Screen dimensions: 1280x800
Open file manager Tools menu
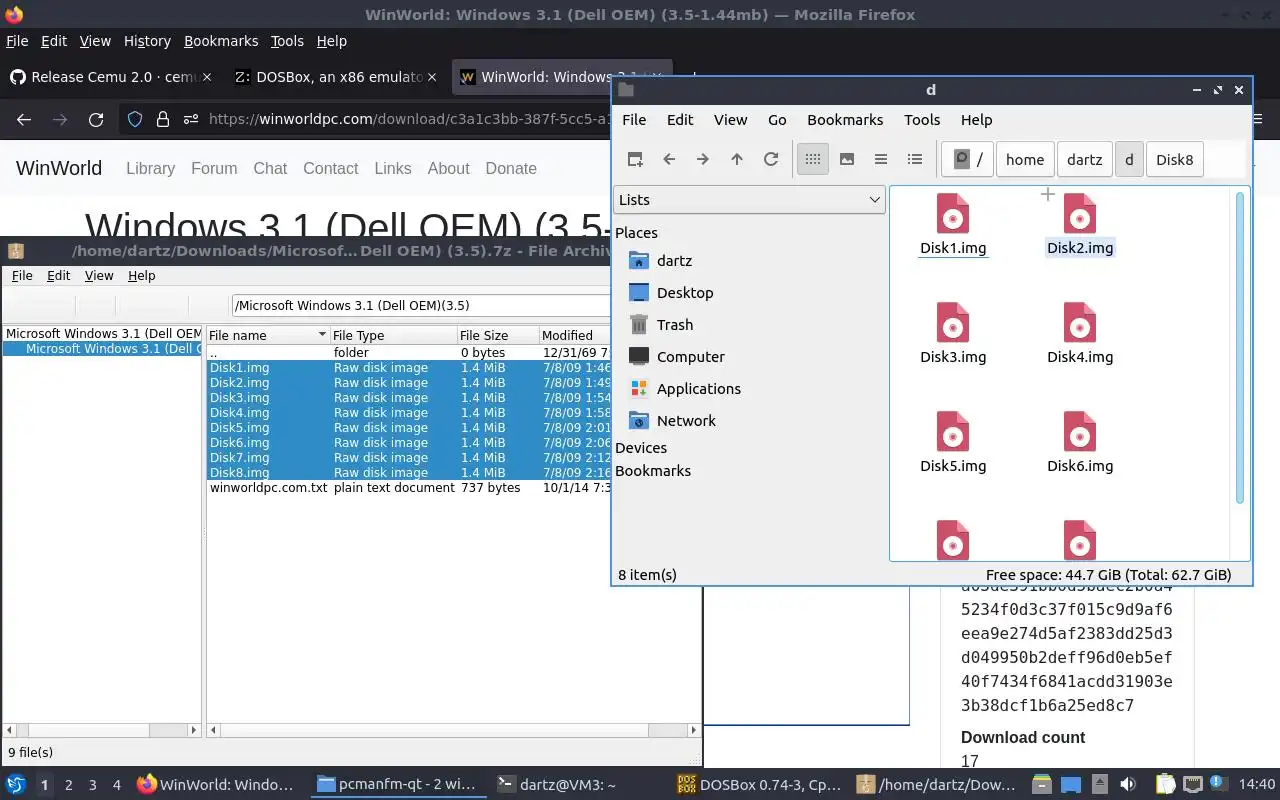pos(922,120)
